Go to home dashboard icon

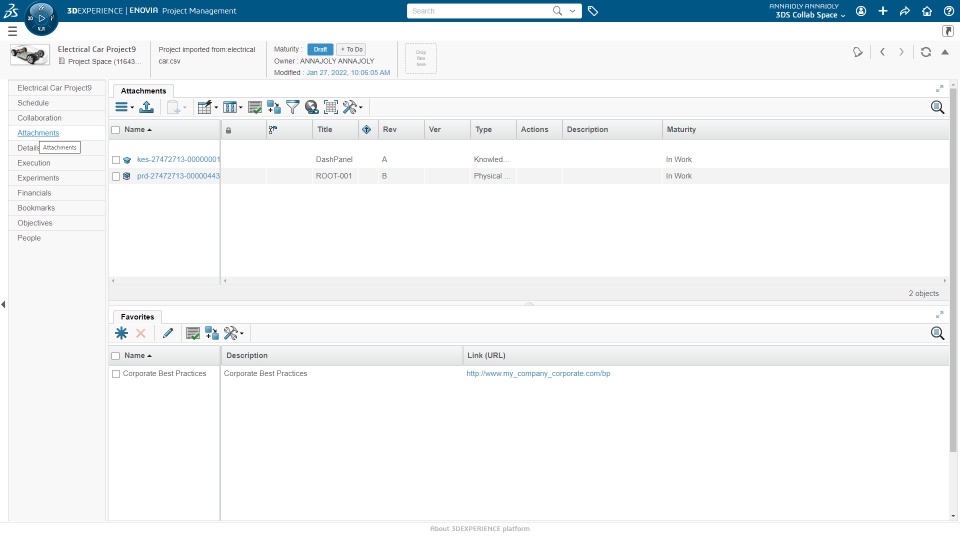927,11
